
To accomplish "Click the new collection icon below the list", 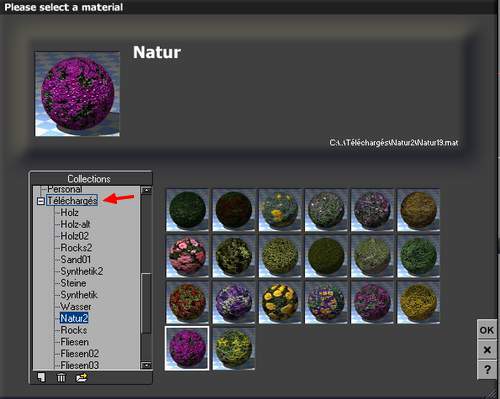I will point(41,378).
